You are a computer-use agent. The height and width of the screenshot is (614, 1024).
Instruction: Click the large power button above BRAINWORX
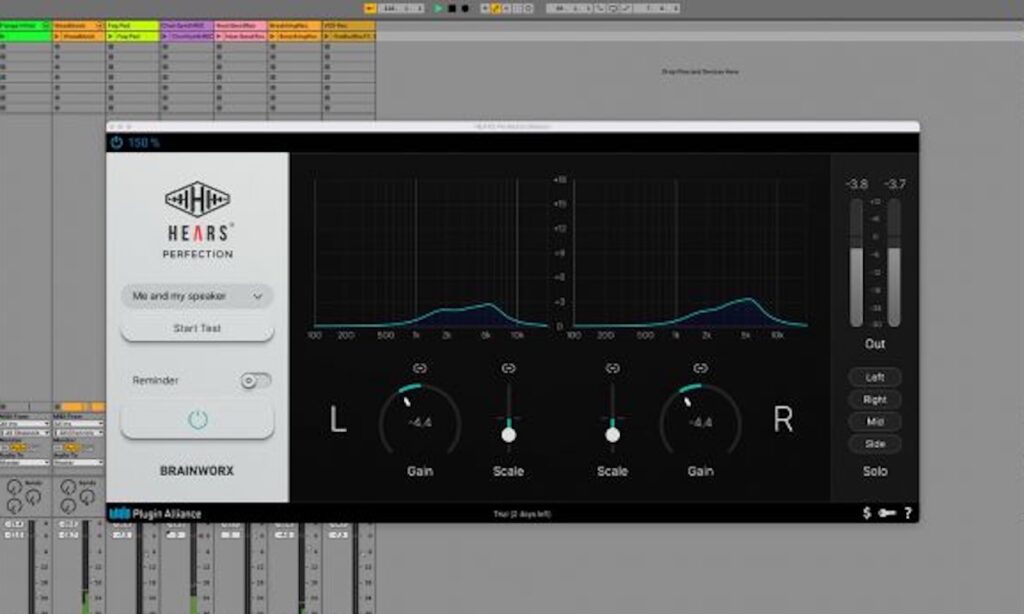[x=197, y=419]
